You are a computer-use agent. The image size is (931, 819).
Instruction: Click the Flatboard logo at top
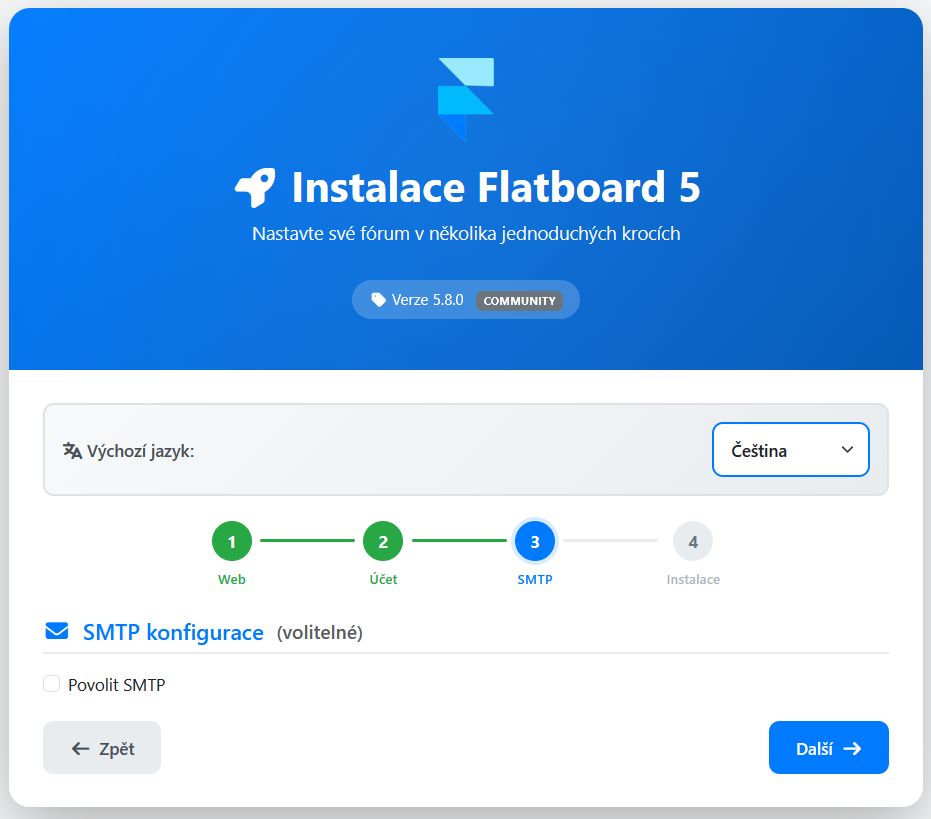466,99
